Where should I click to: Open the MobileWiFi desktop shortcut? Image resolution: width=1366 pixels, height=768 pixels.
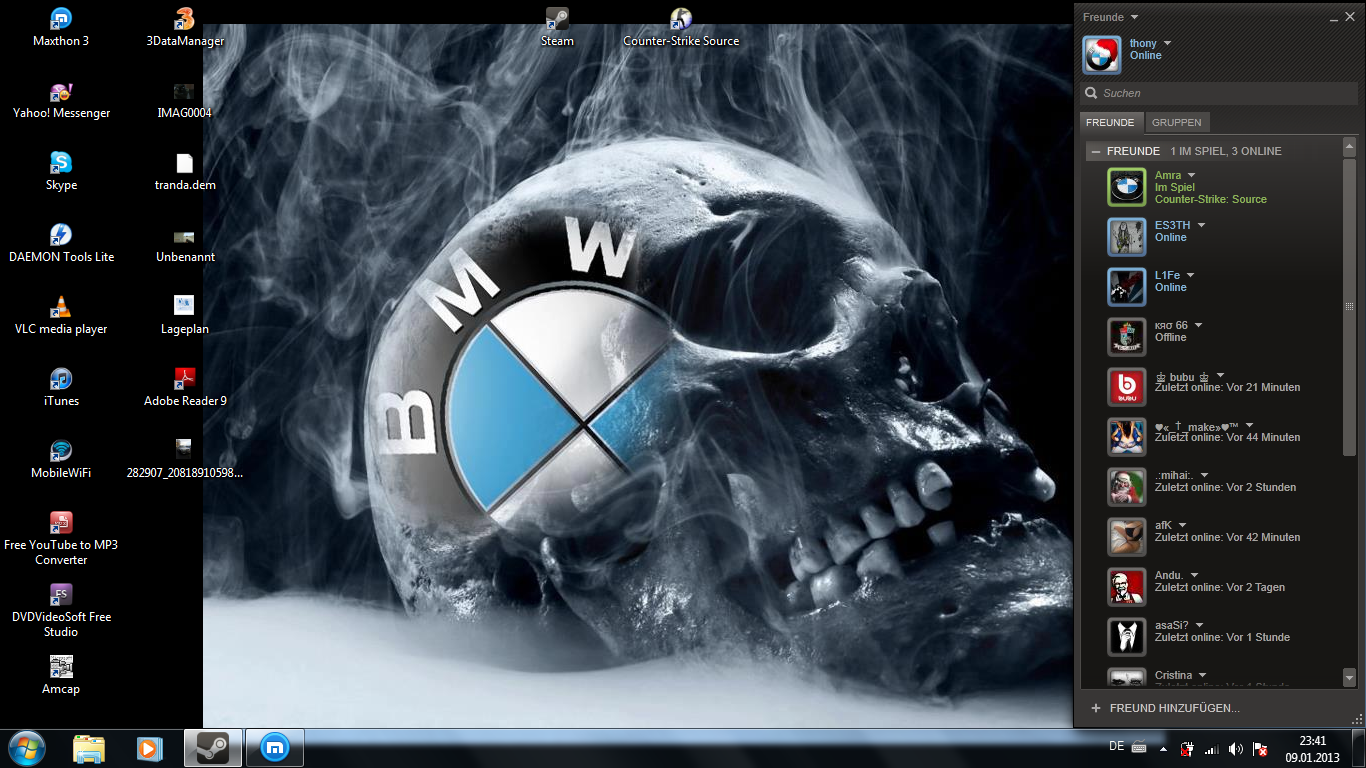point(61,459)
